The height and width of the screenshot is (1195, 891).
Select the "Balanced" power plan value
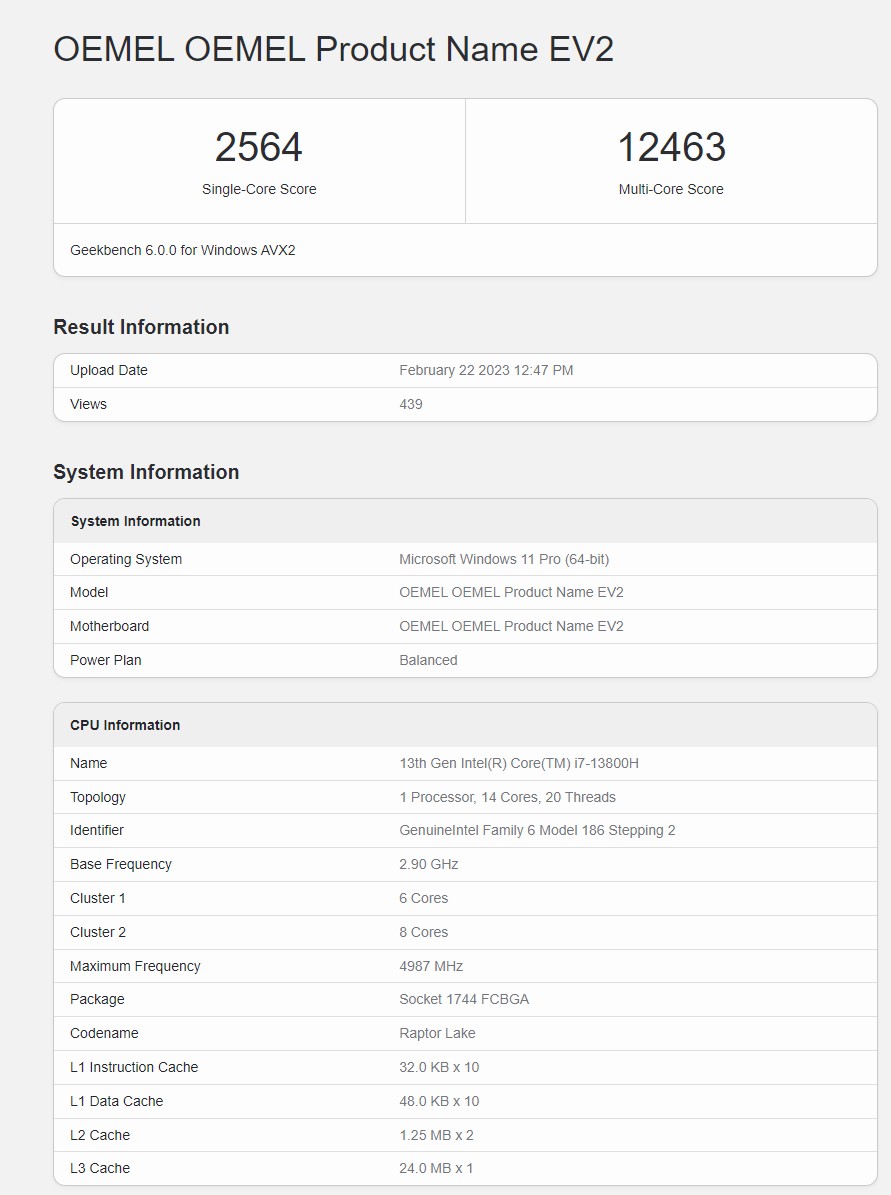tap(428, 660)
